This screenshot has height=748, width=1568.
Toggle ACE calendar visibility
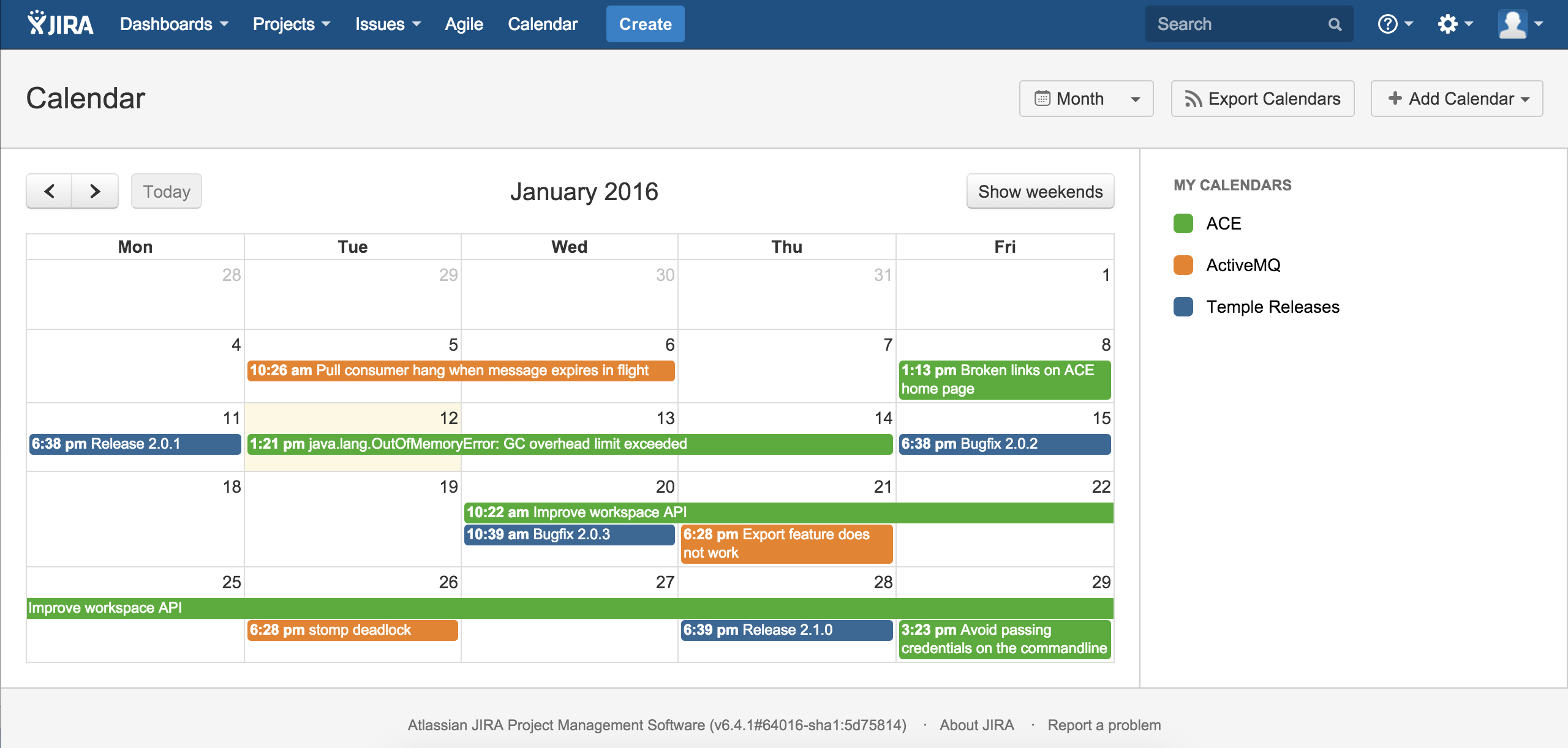coord(1183,223)
